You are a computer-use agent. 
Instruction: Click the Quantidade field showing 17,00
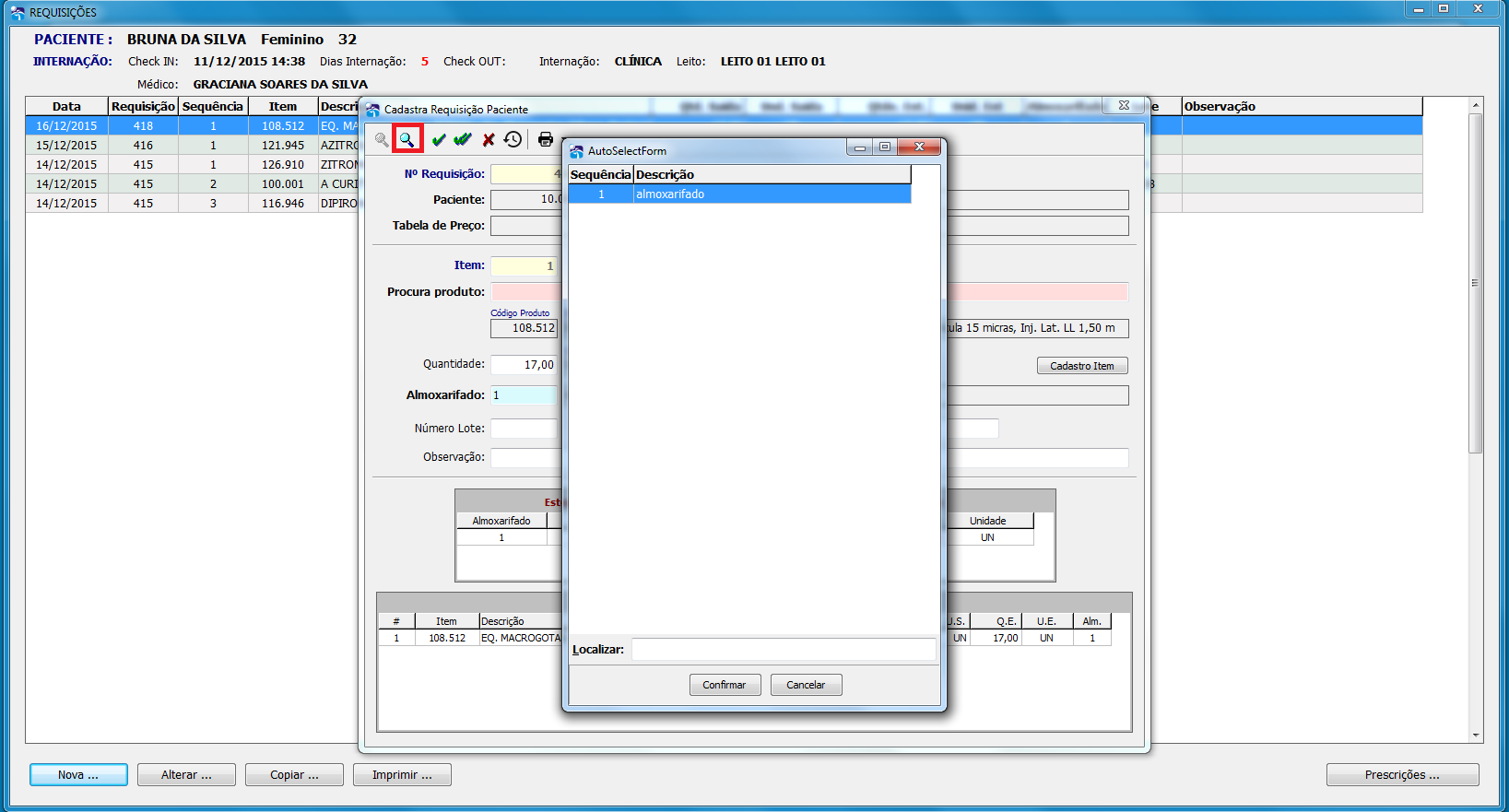pyautogui.click(x=524, y=365)
